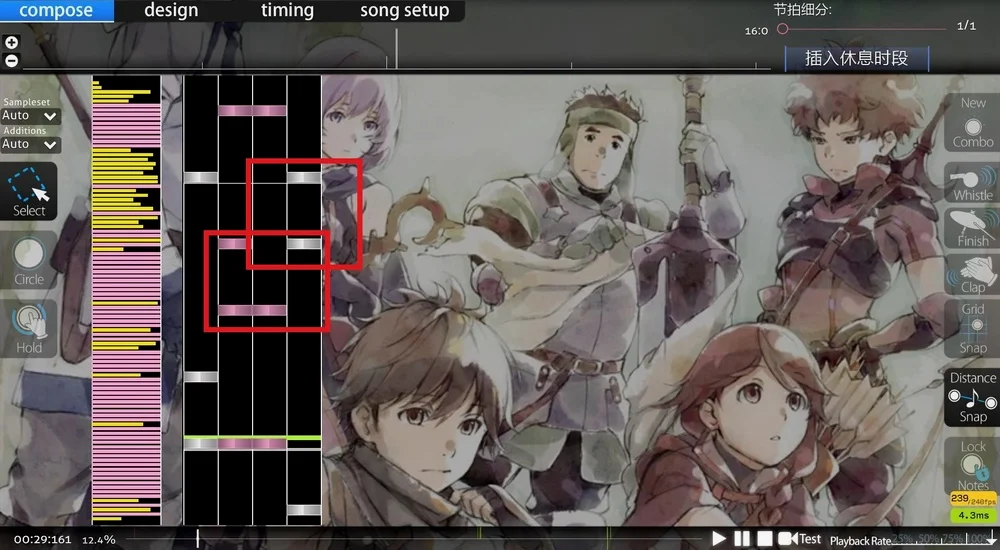Click the 00:29:161 timestamp
This screenshot has height=550, width=1000.
43,540
